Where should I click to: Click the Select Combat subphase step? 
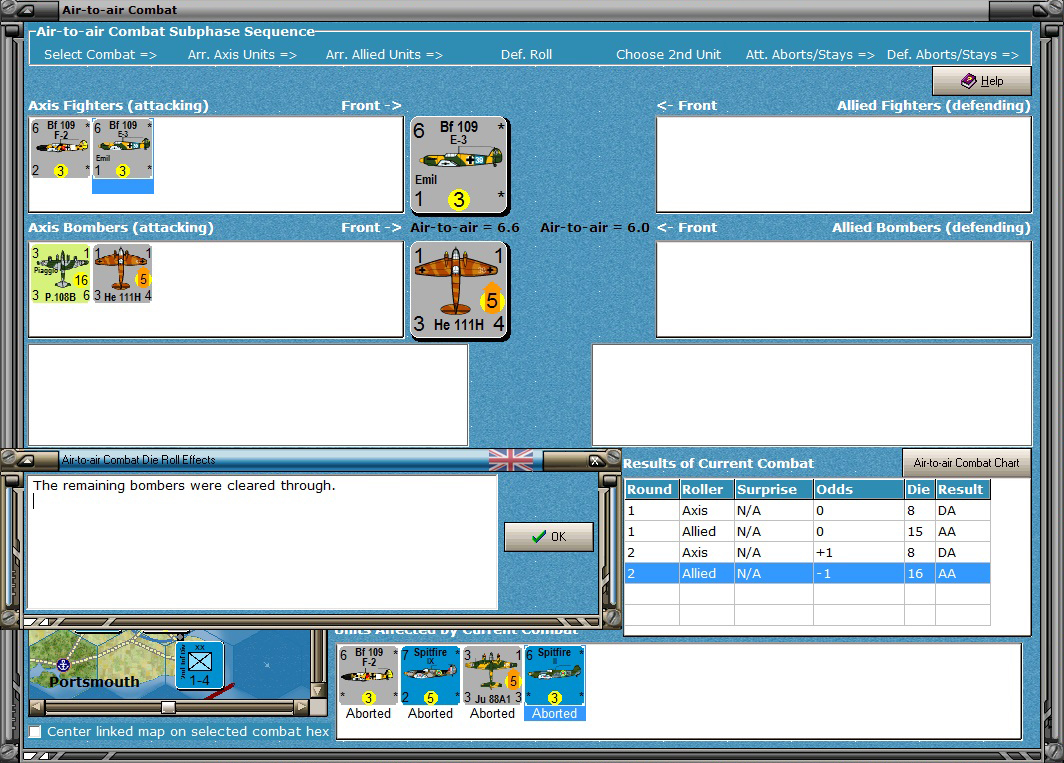(100, 54)
